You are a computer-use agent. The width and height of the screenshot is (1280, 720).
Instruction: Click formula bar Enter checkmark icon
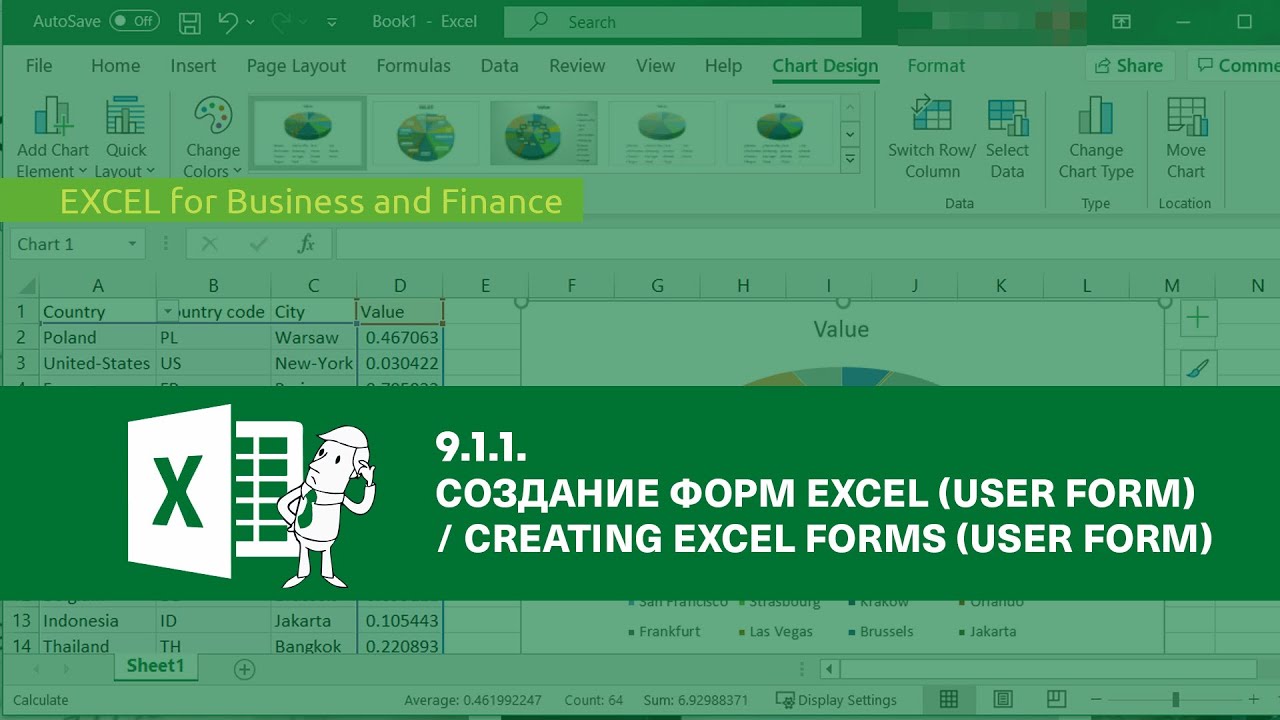pyautogui.click(x=258, y=244)
